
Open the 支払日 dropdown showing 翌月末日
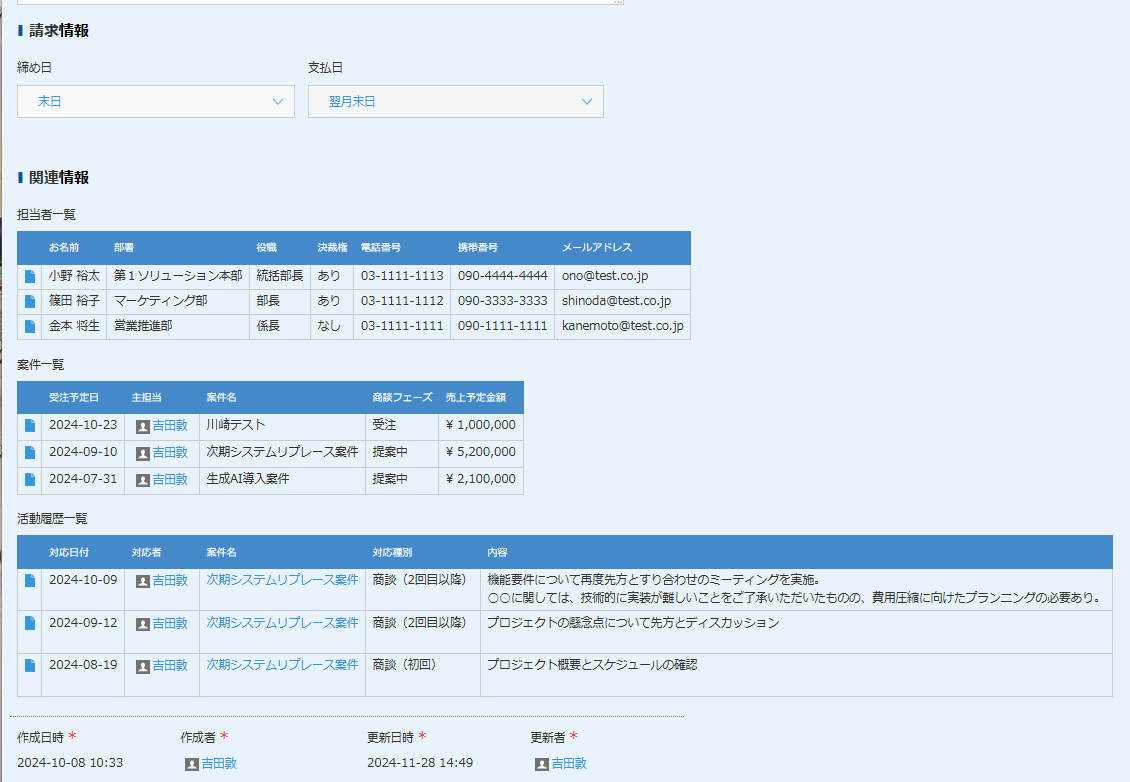455,102
